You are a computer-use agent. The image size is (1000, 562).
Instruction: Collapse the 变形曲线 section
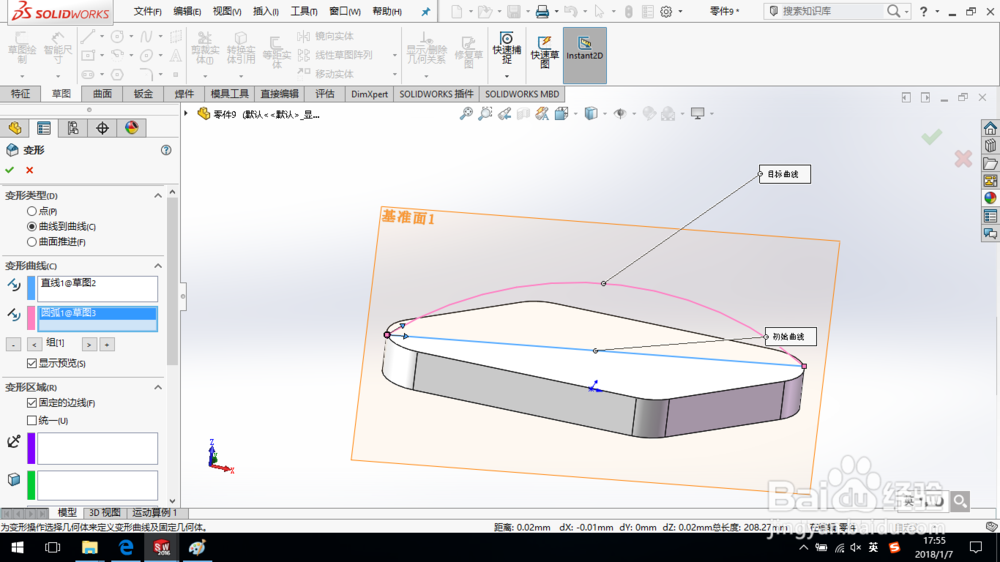pyautogui.click(x=158, y=266)
